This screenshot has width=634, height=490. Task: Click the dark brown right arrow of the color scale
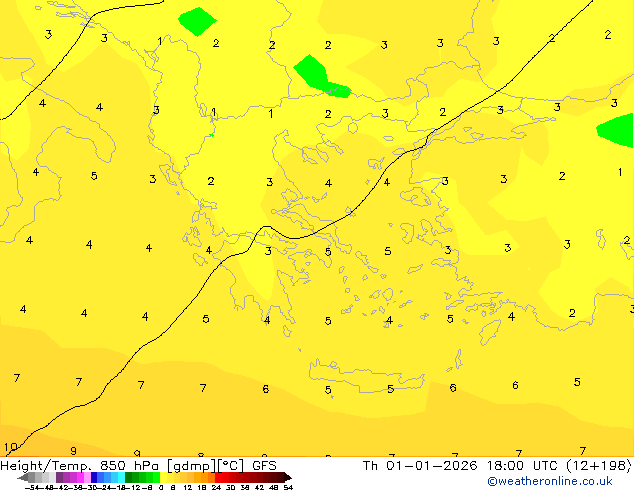tap(287, 478)
